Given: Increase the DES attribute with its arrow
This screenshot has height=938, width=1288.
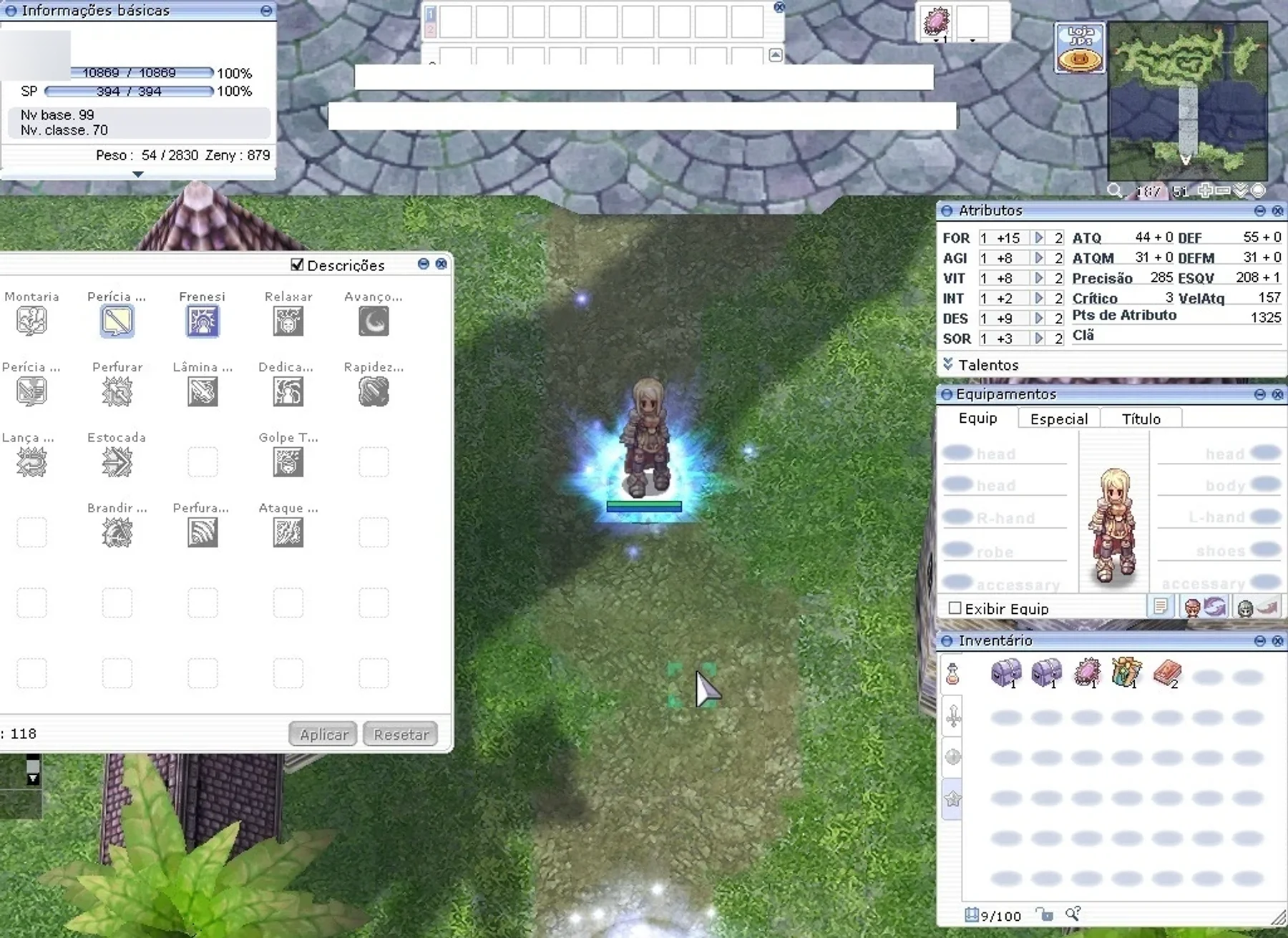Looking at the screenshot, I should (1039, 318).
